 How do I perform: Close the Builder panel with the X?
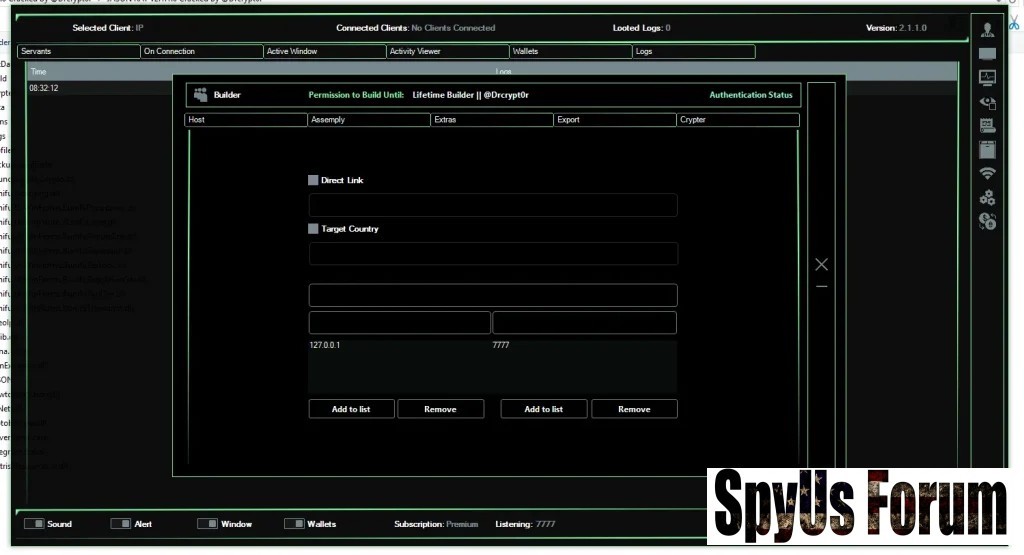[821, 264]
